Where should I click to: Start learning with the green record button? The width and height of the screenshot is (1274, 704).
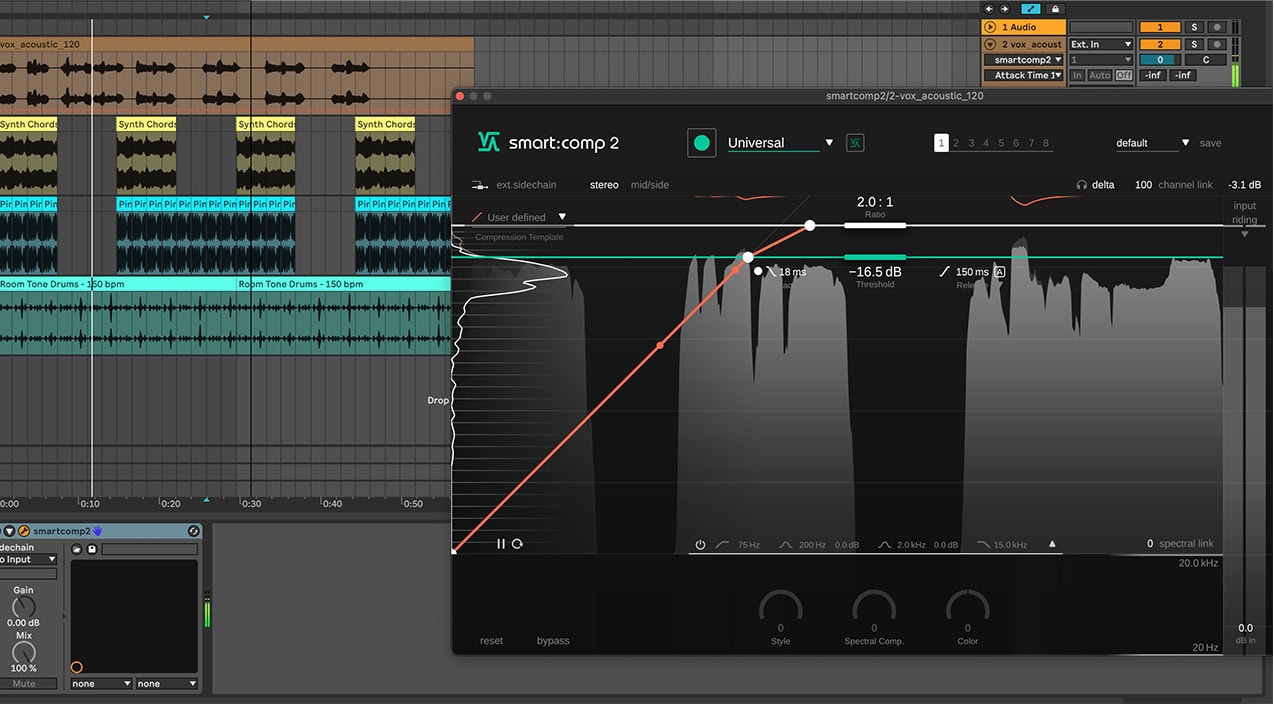coord(702,143)
